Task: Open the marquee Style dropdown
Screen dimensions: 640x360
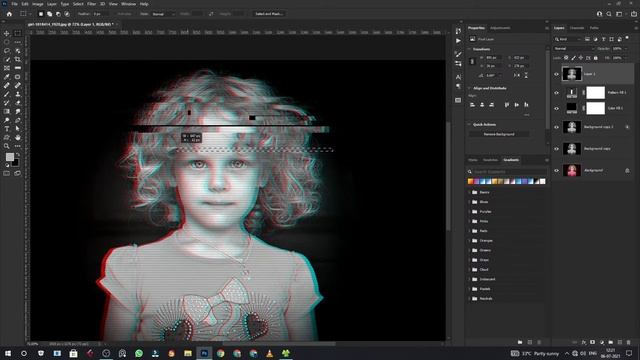Action: click(163, 14)
